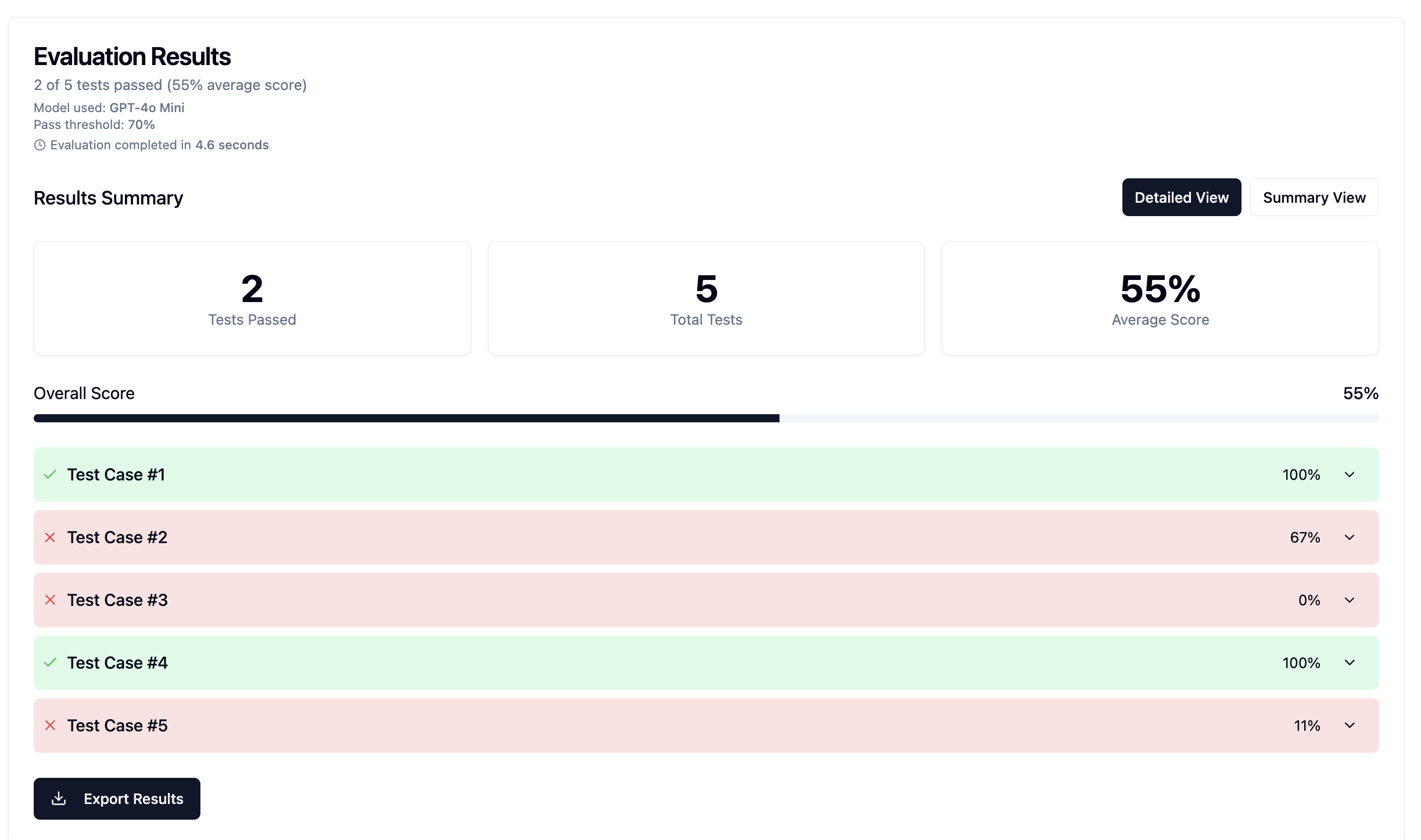The image size is (1421, 840).
Task: Select the Average Score summary card
Action: [1160, 298]
